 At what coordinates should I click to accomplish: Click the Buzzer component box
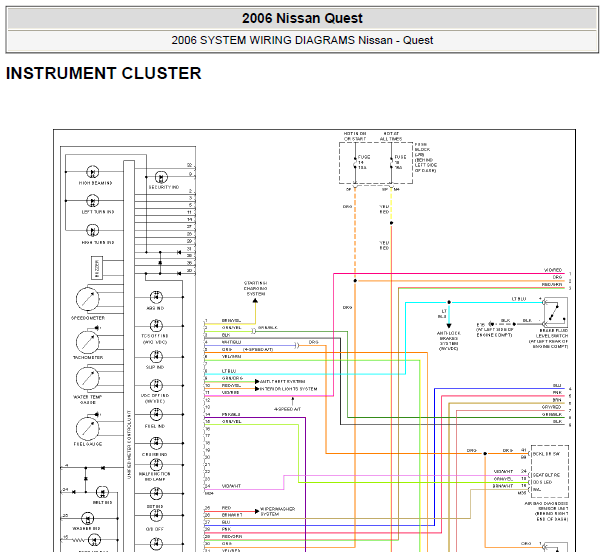(x=97, y=268)
